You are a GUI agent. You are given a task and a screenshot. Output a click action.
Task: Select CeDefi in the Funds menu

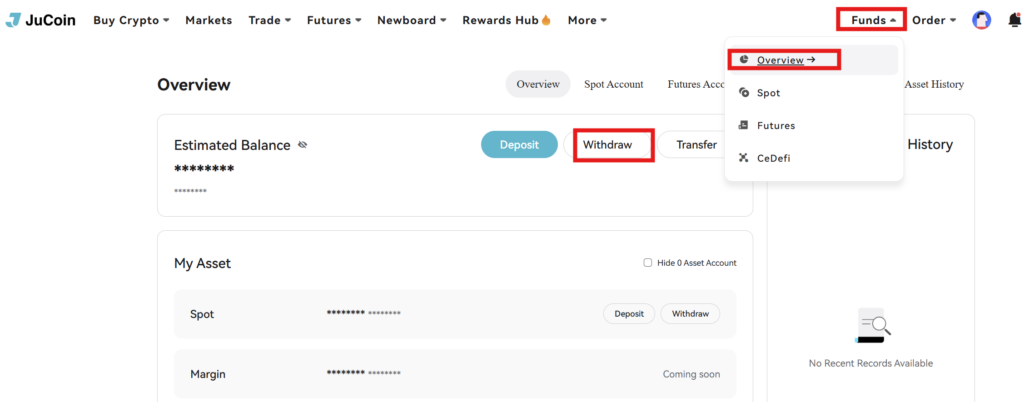click(x=814, y=158)
